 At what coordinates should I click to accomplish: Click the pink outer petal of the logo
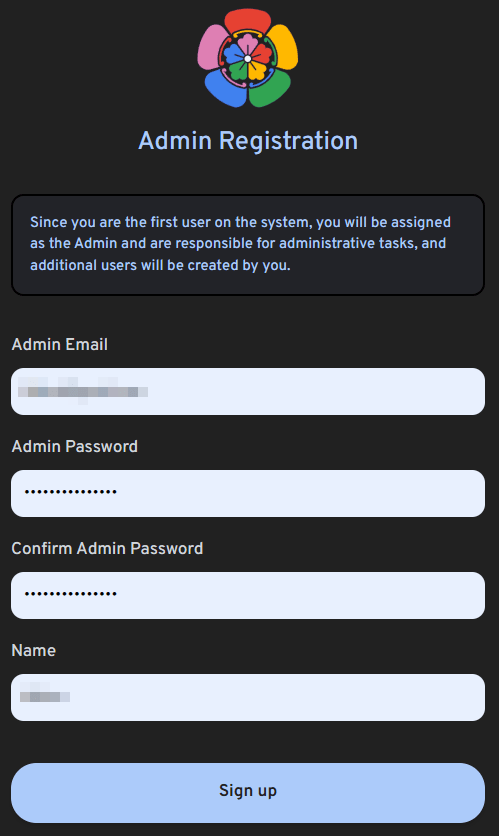213,48
